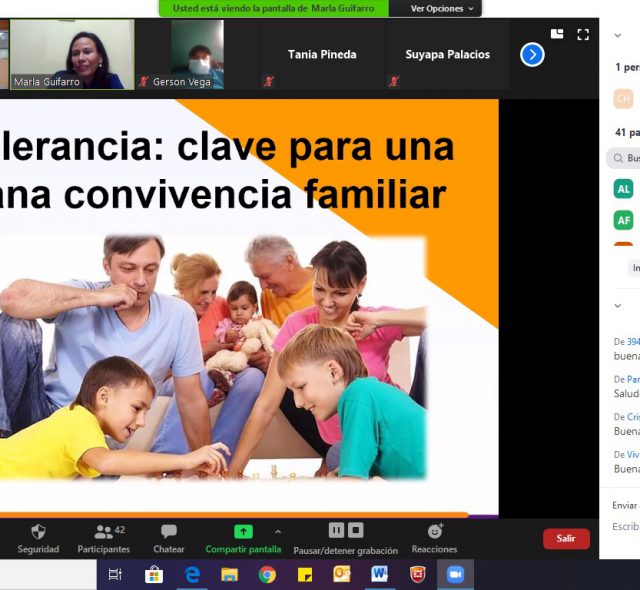640x590 pixels.
Task: Open the Seguridad shield icon
Action: pos(38,532)
